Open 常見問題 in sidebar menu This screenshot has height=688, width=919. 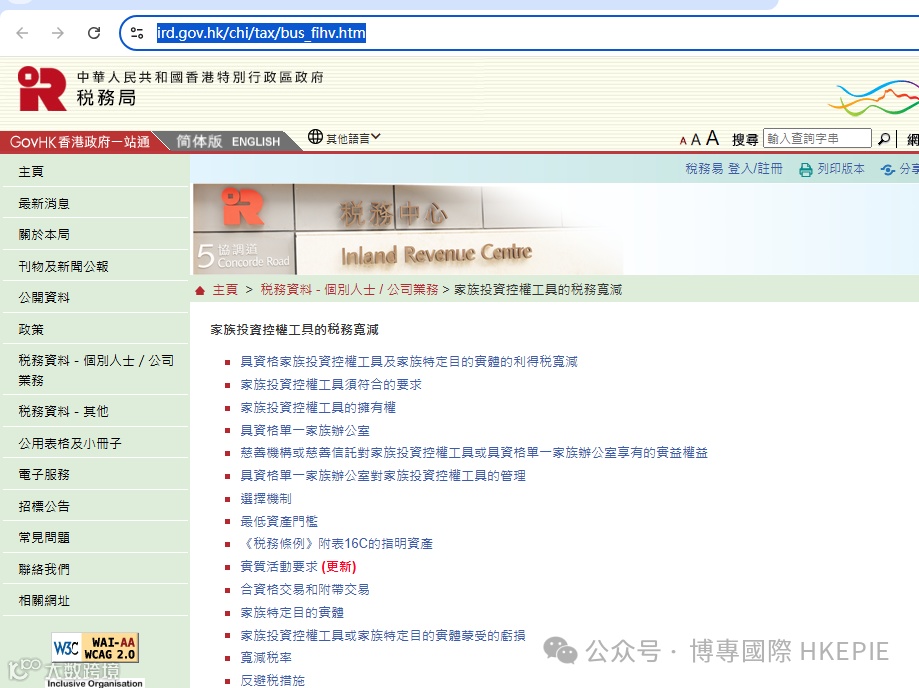click(x=44, y=537)
